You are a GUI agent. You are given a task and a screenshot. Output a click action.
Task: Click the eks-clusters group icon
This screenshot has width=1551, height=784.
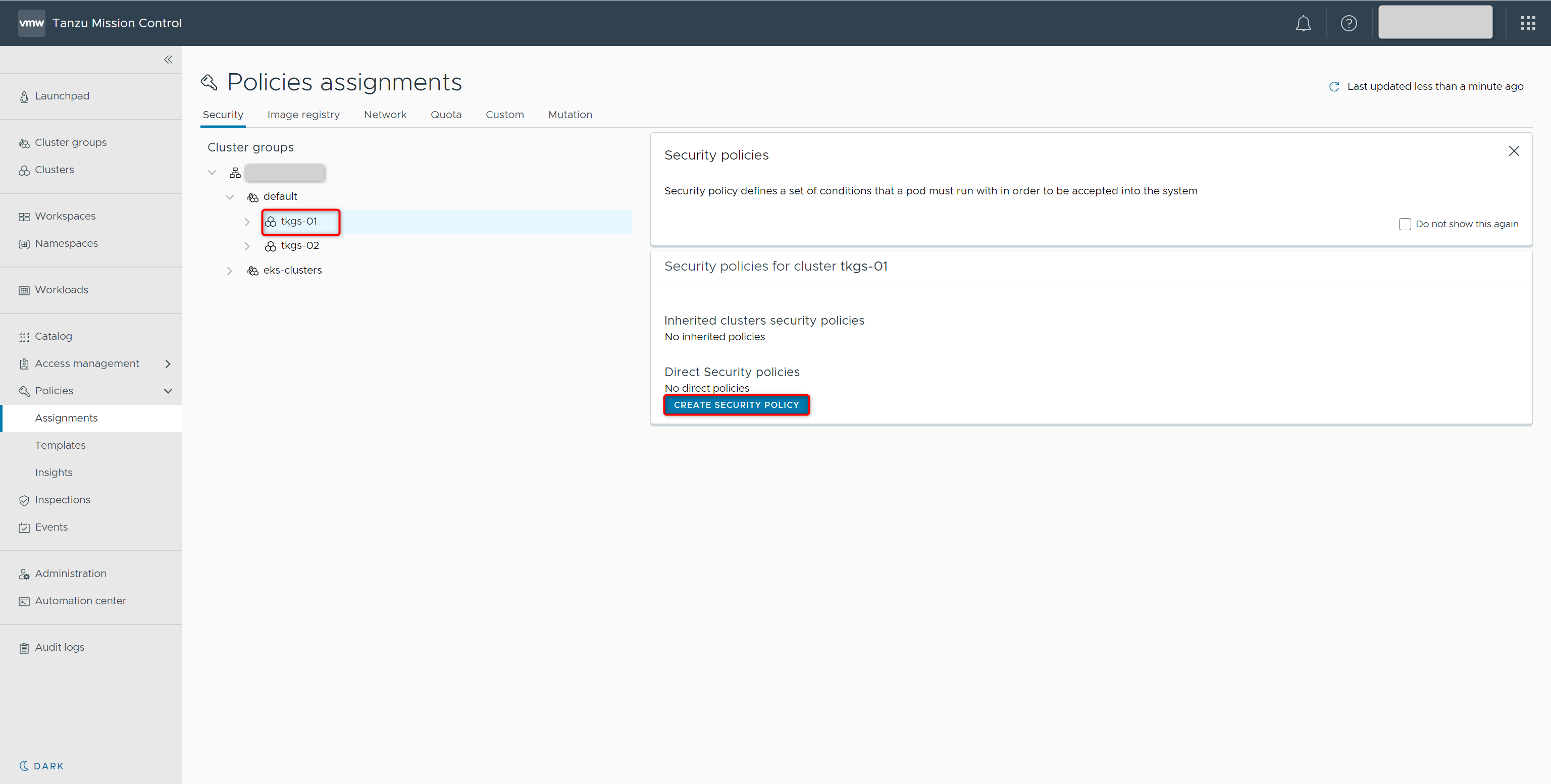(253, 271)
